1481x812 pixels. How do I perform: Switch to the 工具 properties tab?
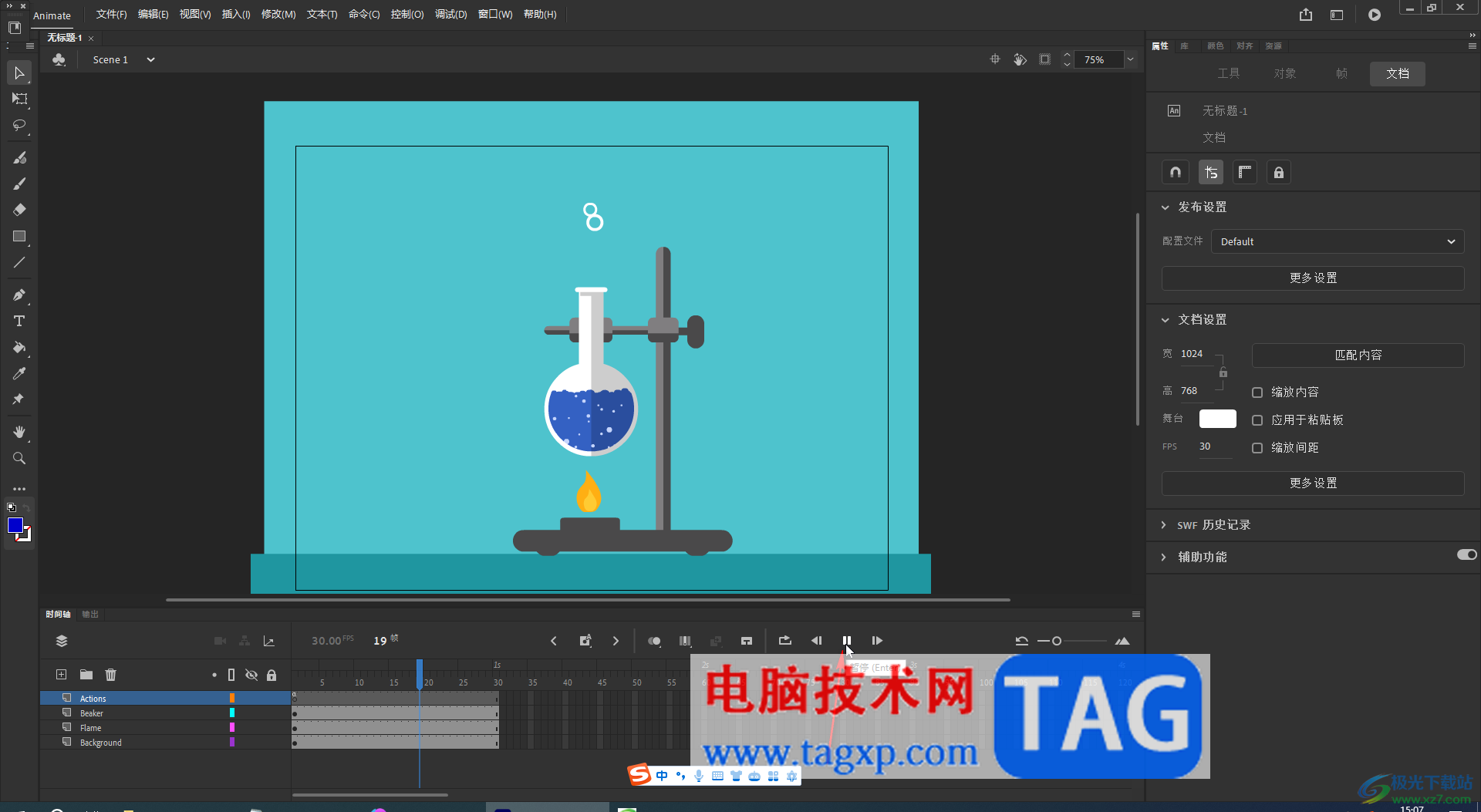[x=1229, y=73]
